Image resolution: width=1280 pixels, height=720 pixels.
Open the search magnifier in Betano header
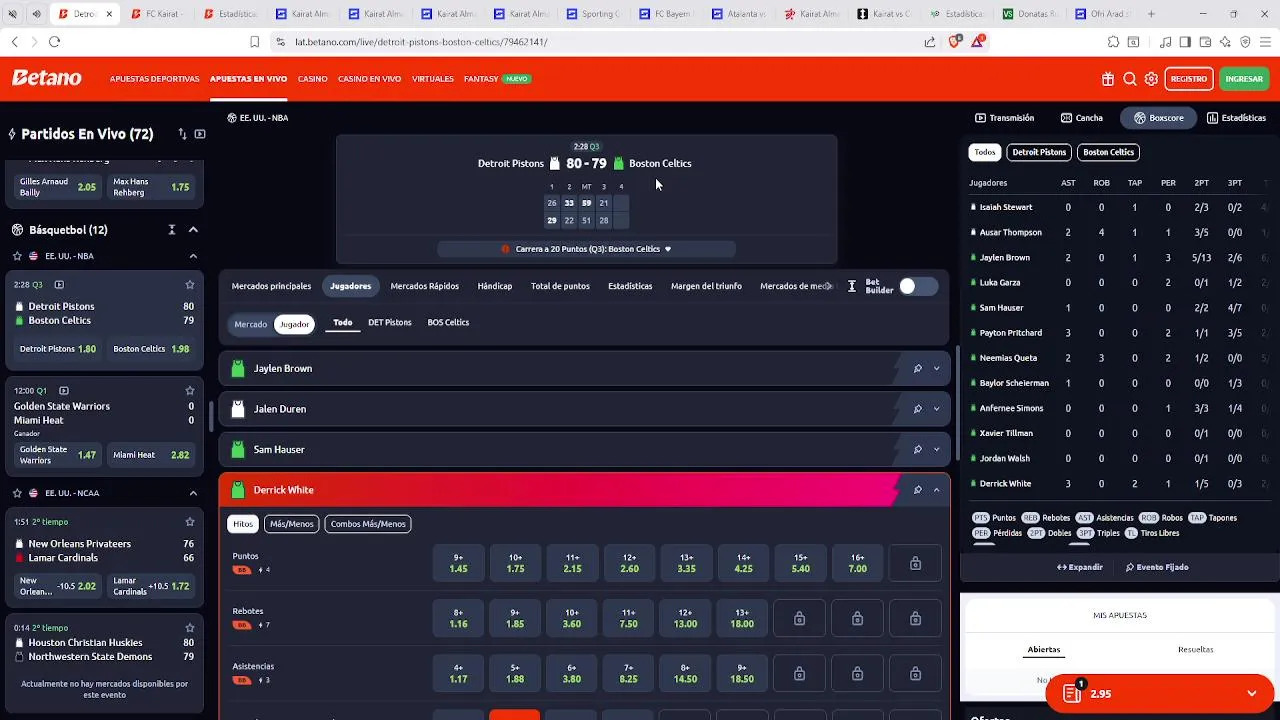(x=1130, y=79)
